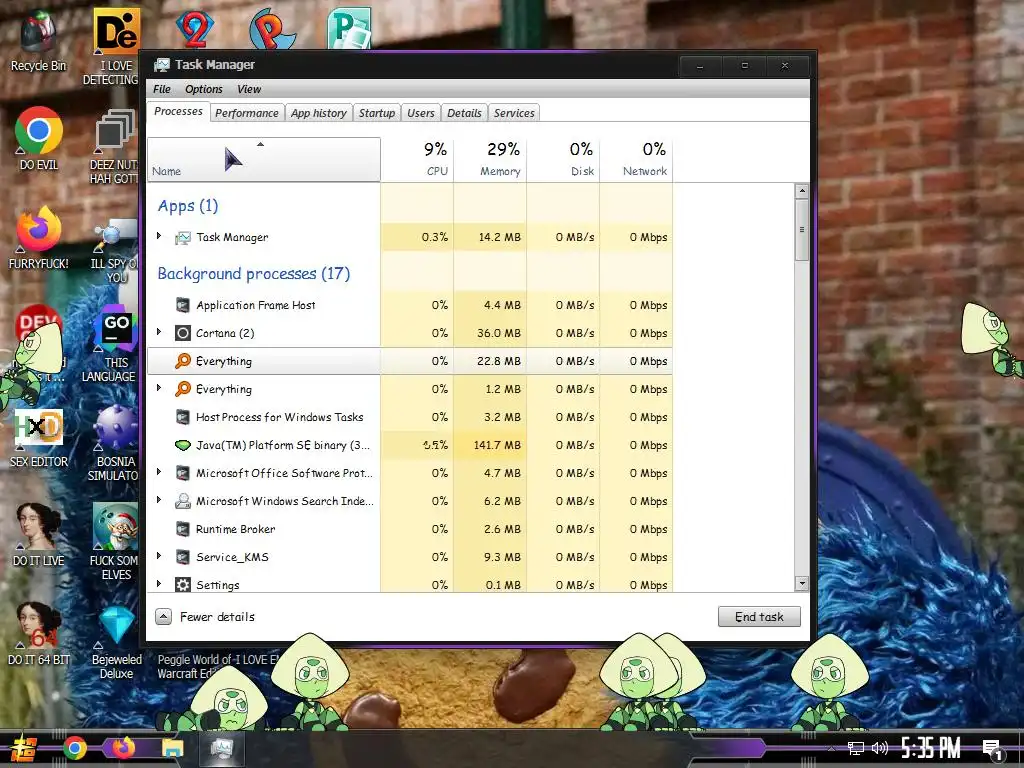Open the DO IT LIVE desktop icon

[x=39, y=536]
